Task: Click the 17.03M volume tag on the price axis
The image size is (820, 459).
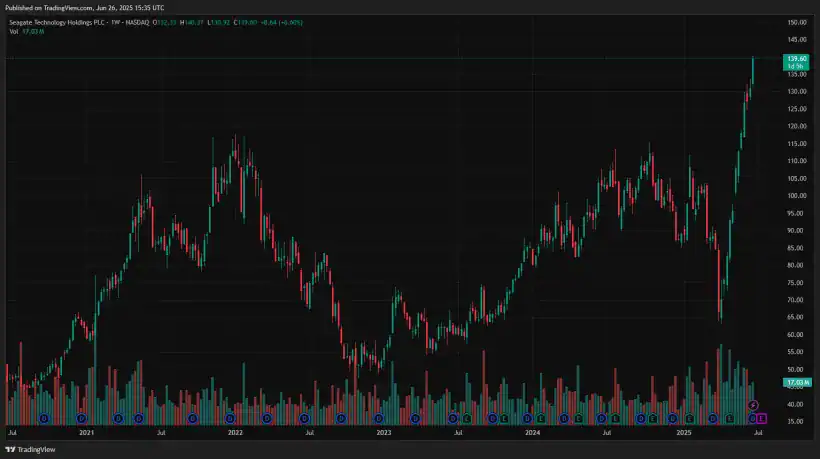Action: pos(797,382)
